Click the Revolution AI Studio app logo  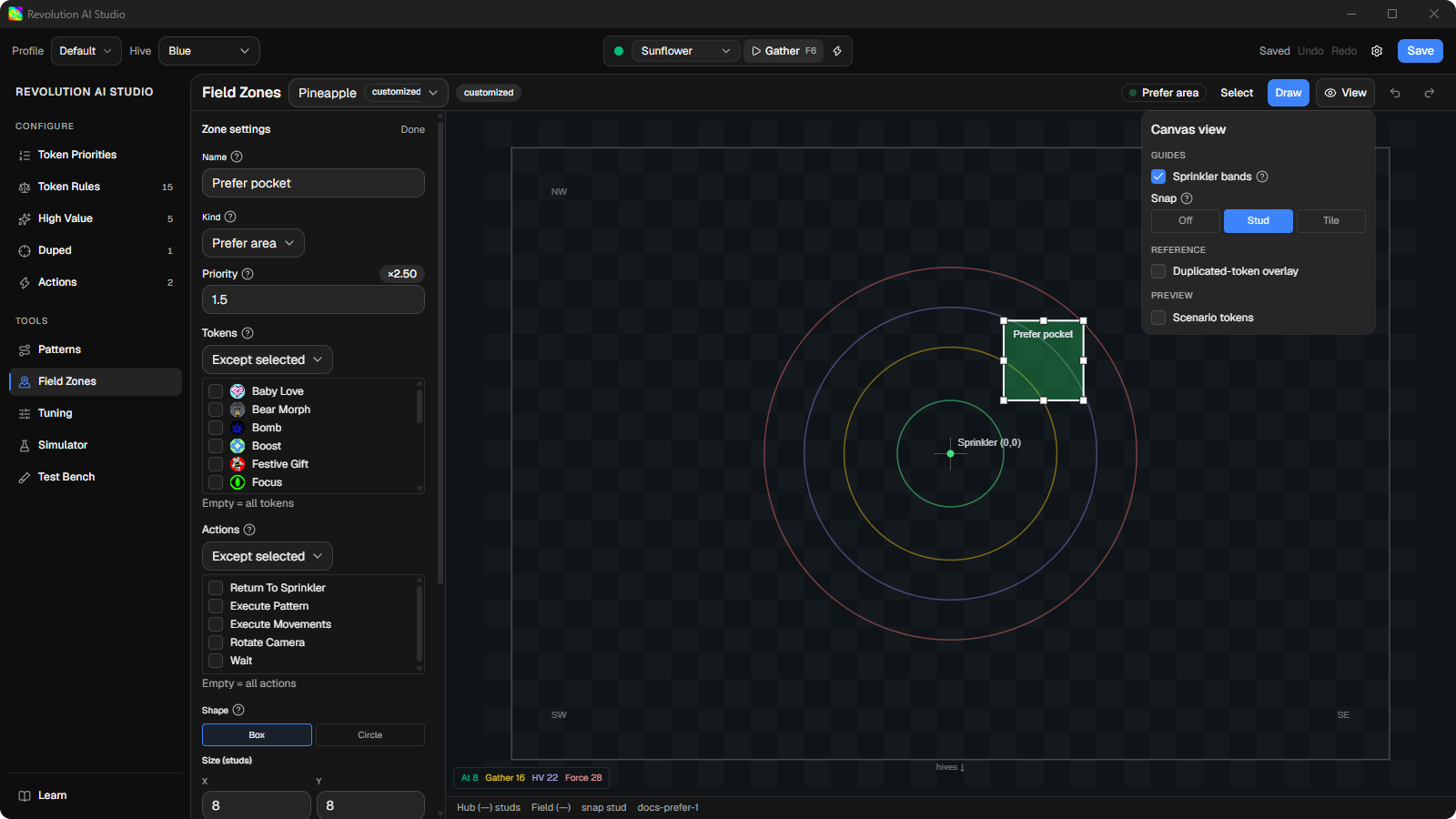[15, 14]
